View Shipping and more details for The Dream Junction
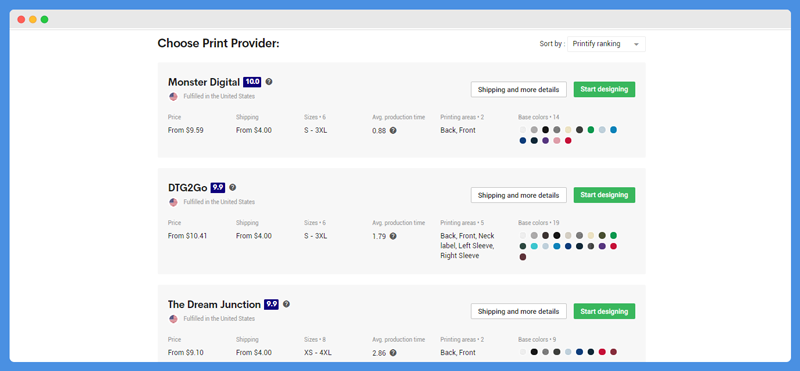This screenshot has height=371, width=800. coord(518,311)
